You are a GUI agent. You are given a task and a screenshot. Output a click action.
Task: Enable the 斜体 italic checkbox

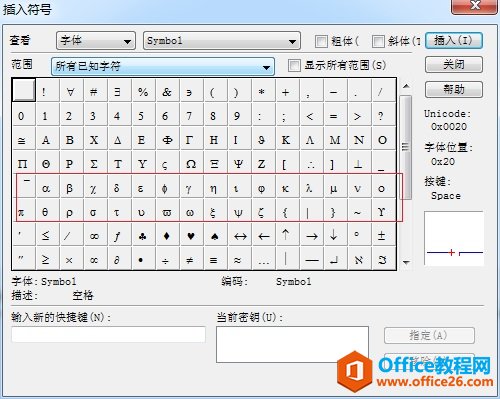[378, 41]
